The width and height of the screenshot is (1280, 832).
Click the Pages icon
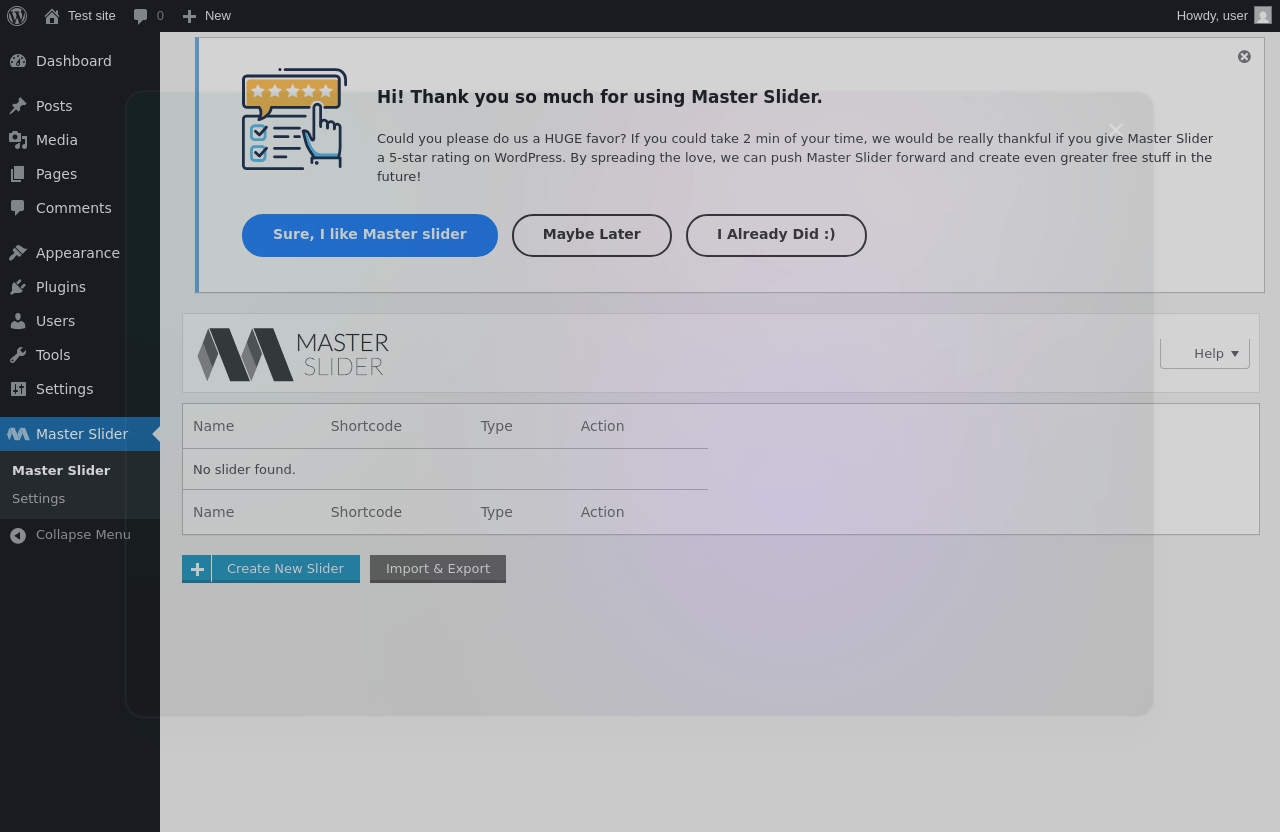18,174
